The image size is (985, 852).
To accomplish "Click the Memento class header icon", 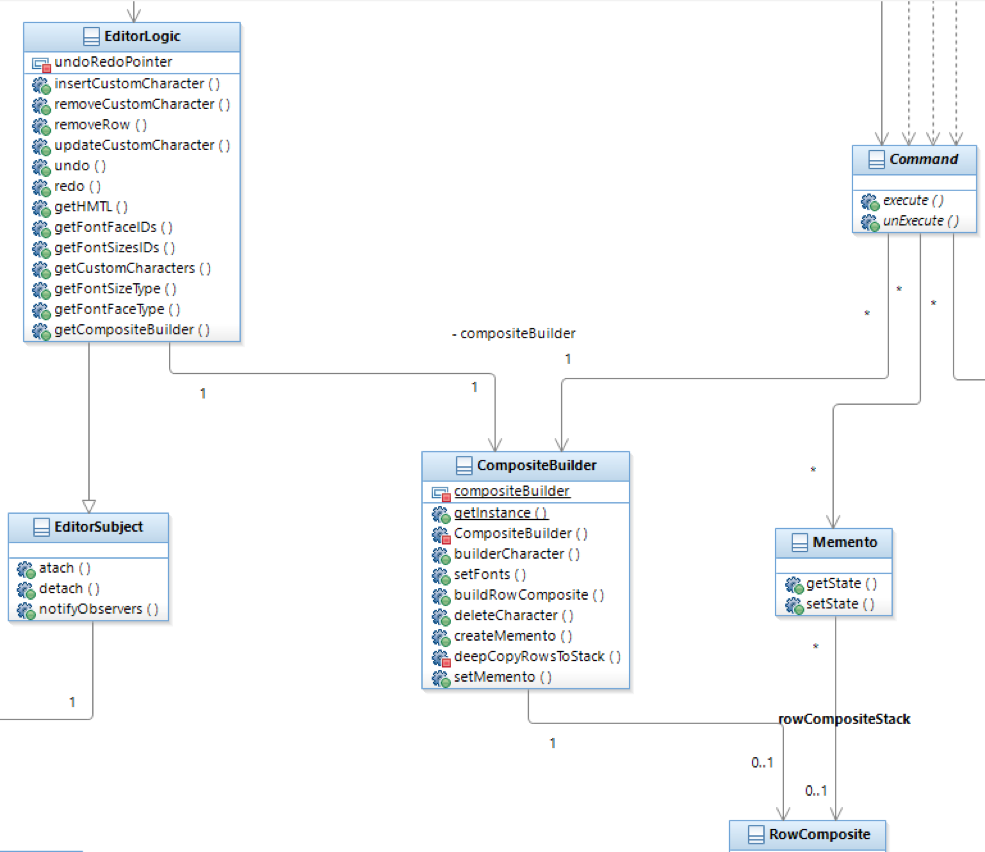I will (x=800, y=542).
